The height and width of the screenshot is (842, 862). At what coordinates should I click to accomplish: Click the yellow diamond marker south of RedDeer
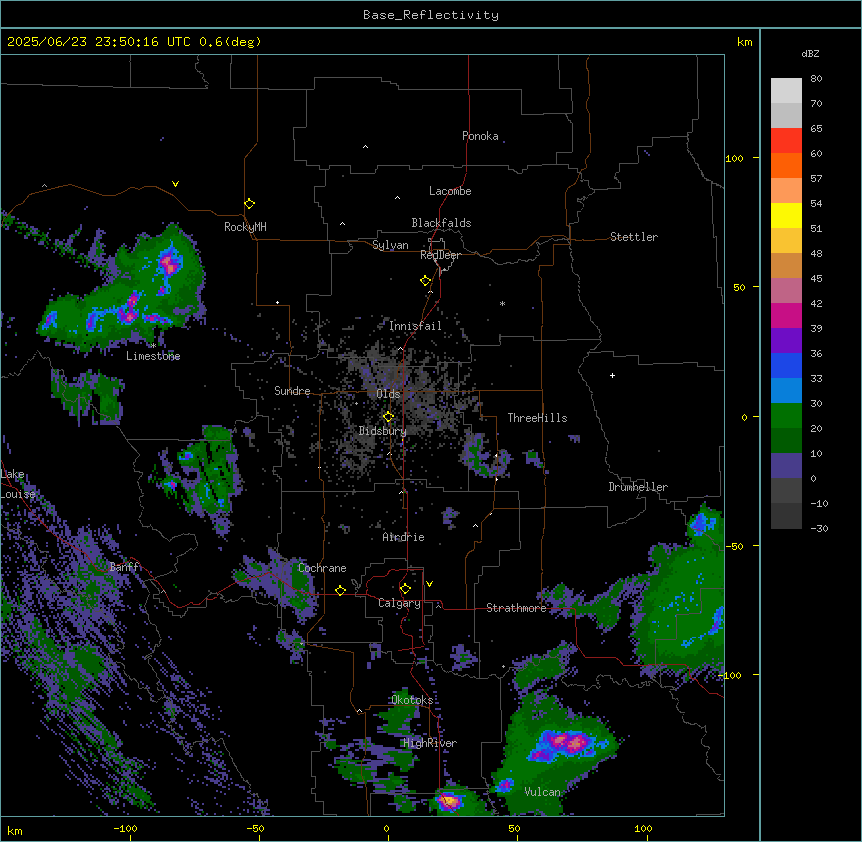click(x=425, y=281)
